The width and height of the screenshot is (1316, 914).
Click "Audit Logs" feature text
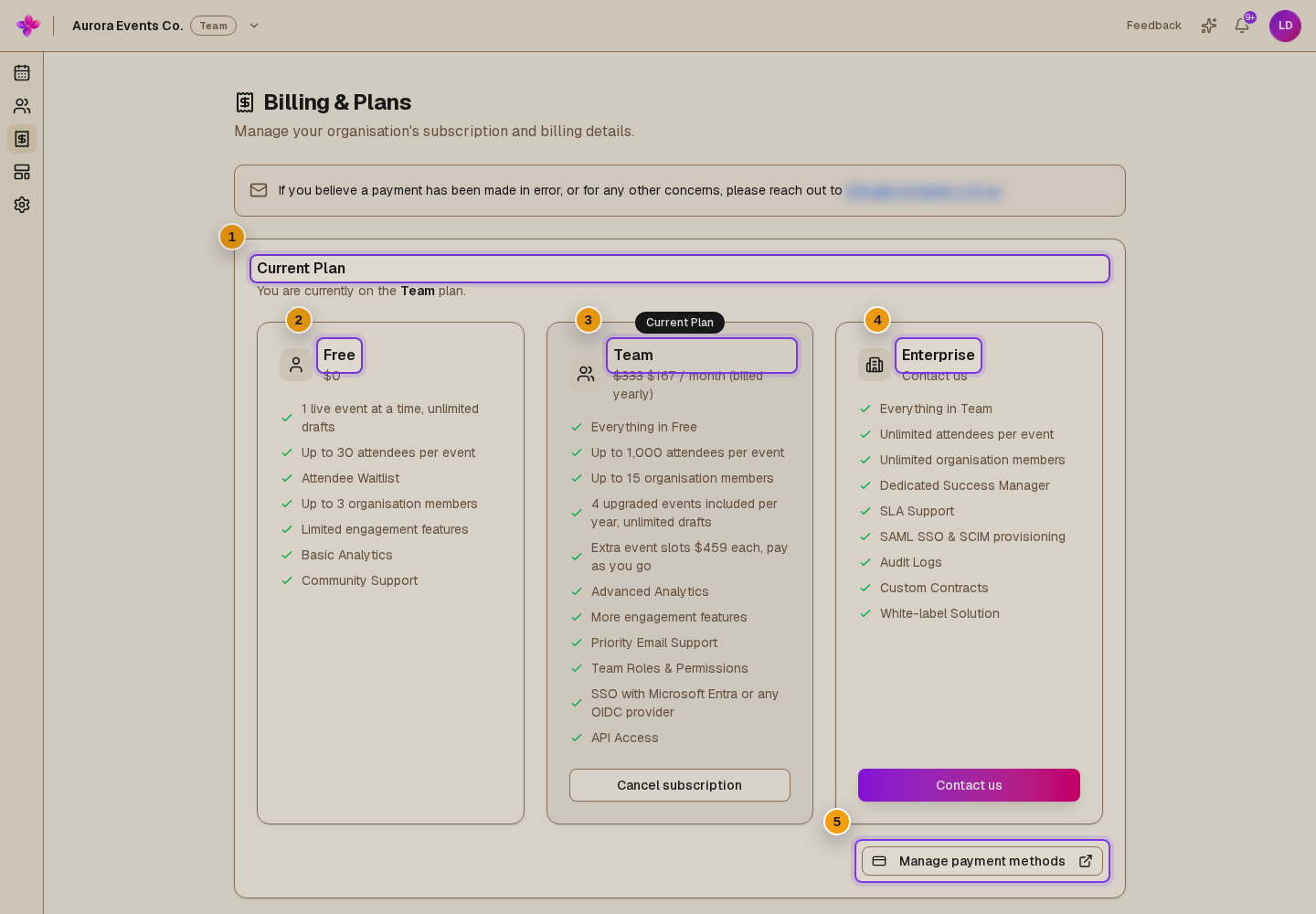point(911,562)
